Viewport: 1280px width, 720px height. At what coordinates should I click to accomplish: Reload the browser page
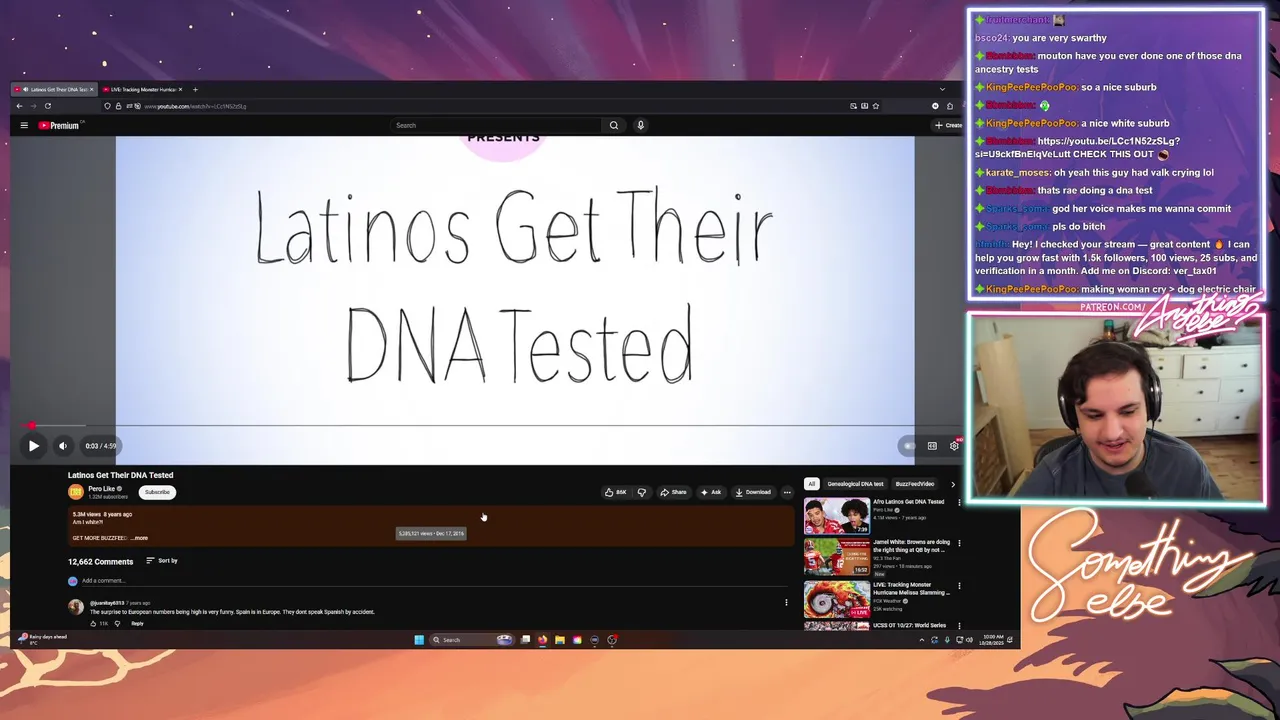point(47,106)
